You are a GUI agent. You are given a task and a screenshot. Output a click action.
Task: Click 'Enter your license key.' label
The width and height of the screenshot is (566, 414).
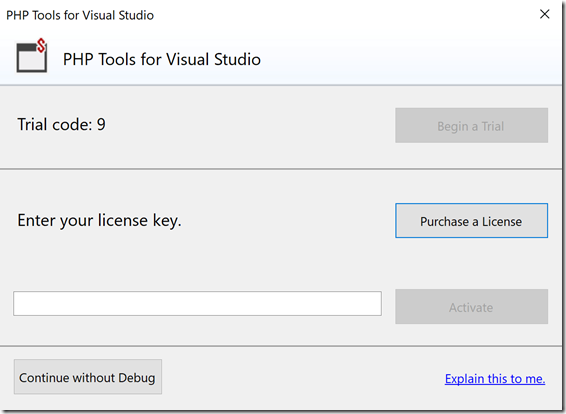pyautogui.click(x=99, y=220)
